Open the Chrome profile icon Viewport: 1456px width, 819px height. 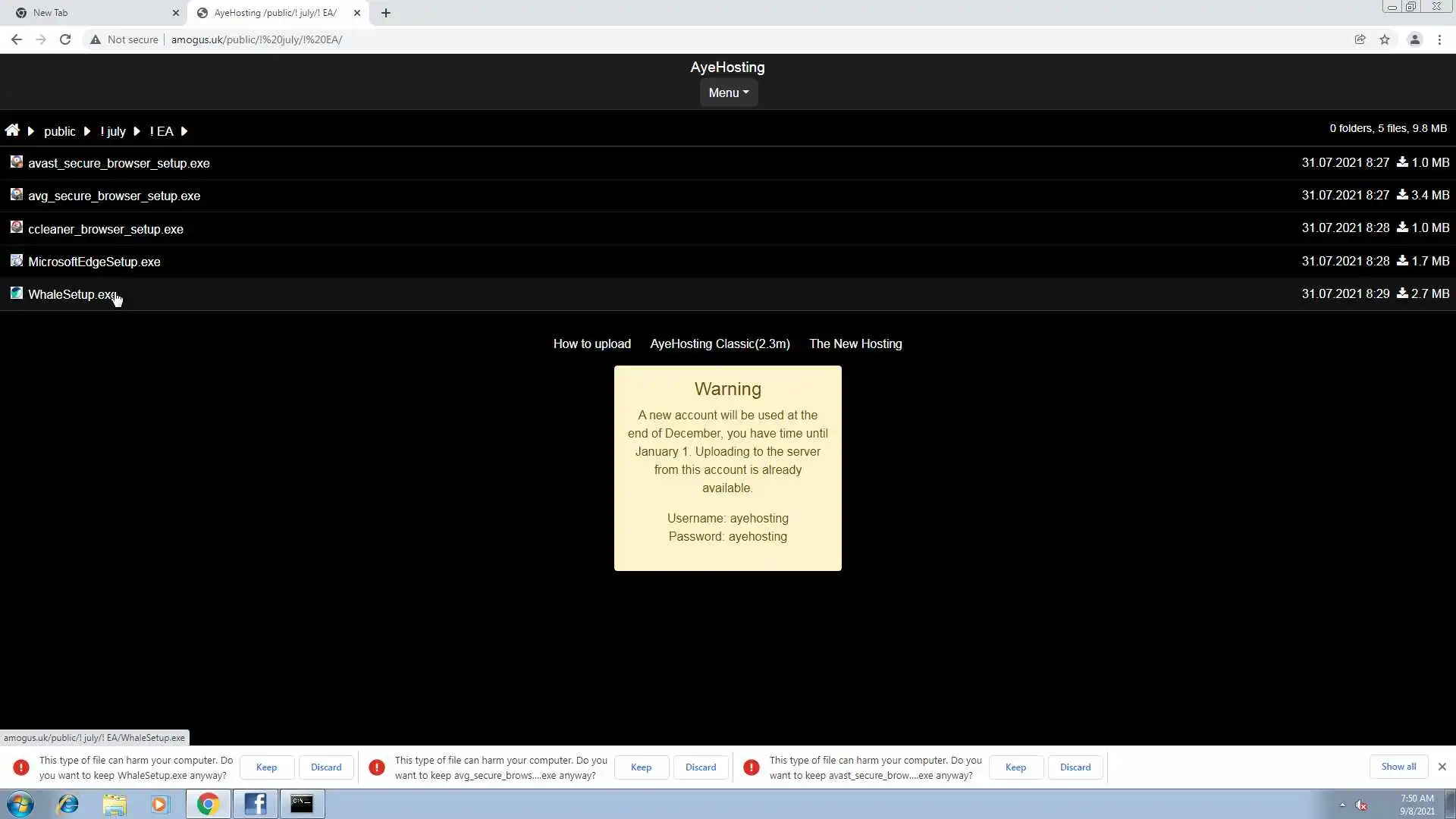tap(1414, 39)
